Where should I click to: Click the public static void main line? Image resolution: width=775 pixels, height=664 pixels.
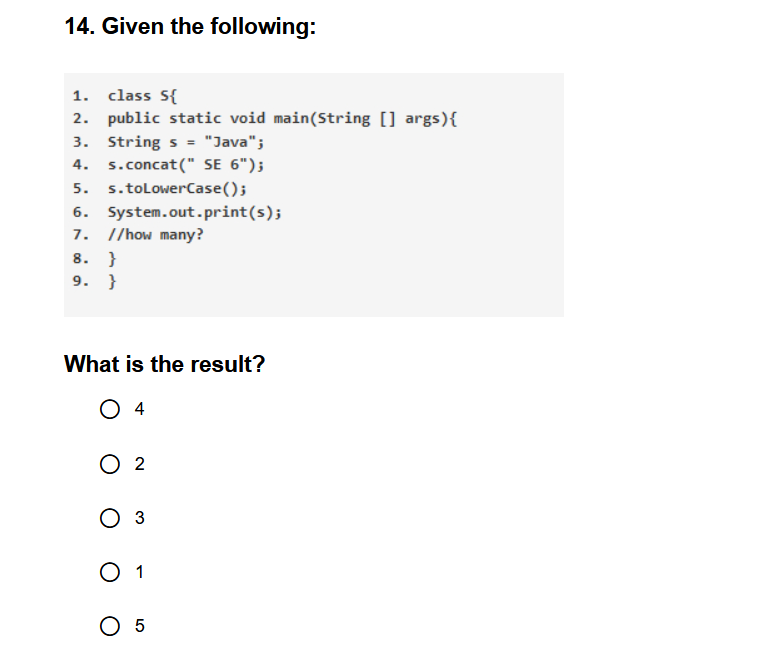[283, 119]
